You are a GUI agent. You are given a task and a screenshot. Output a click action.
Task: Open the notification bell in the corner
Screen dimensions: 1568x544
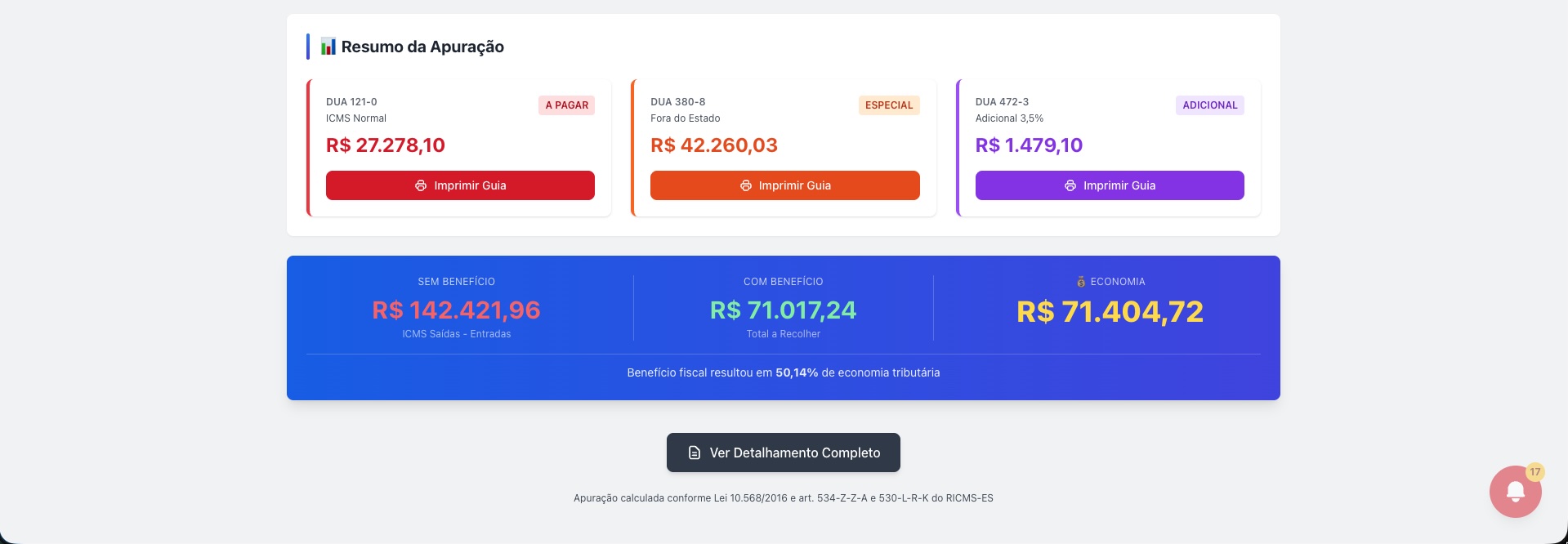pos(1514,491)
